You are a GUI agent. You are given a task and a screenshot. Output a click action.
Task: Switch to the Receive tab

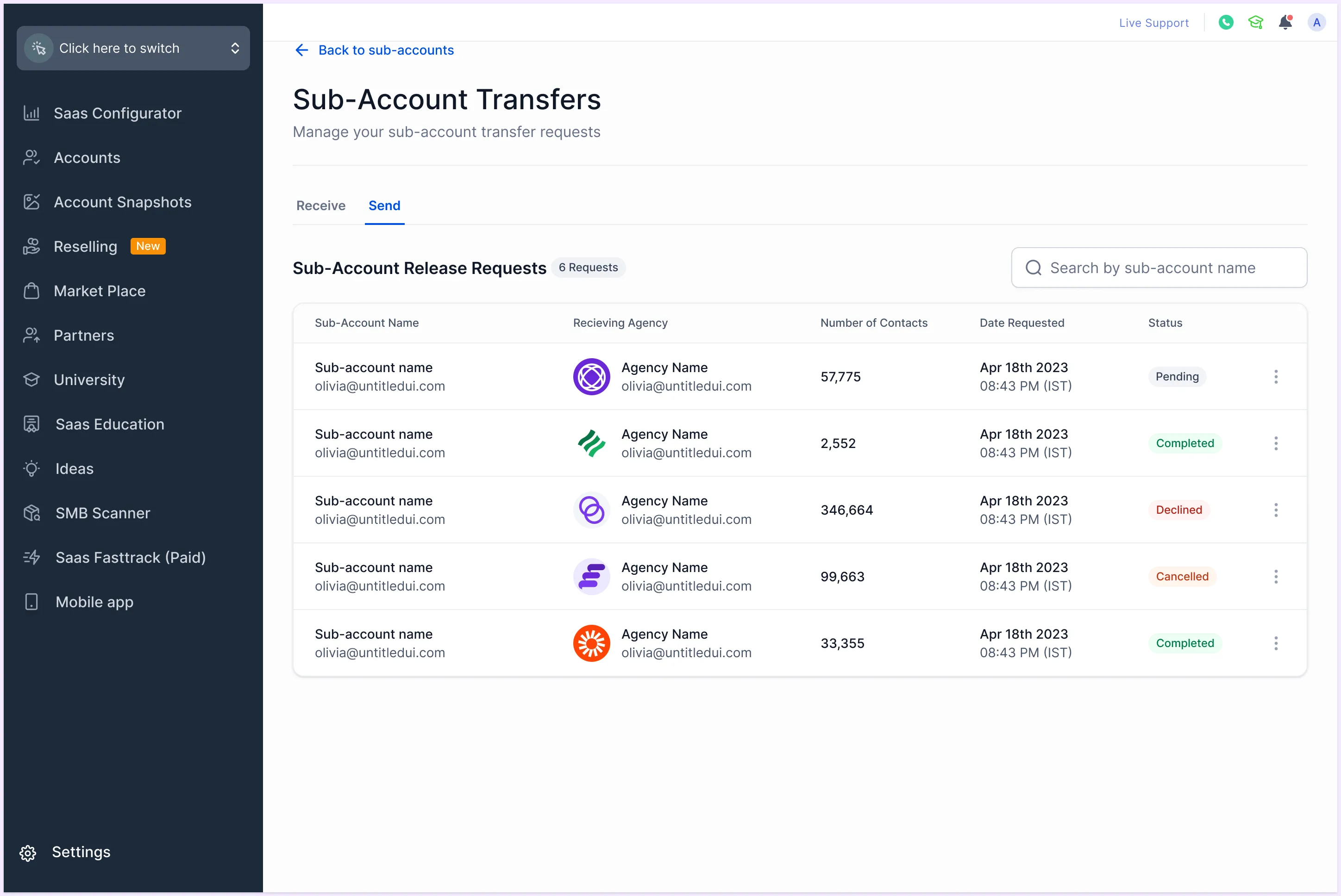[x=321, y=205]
